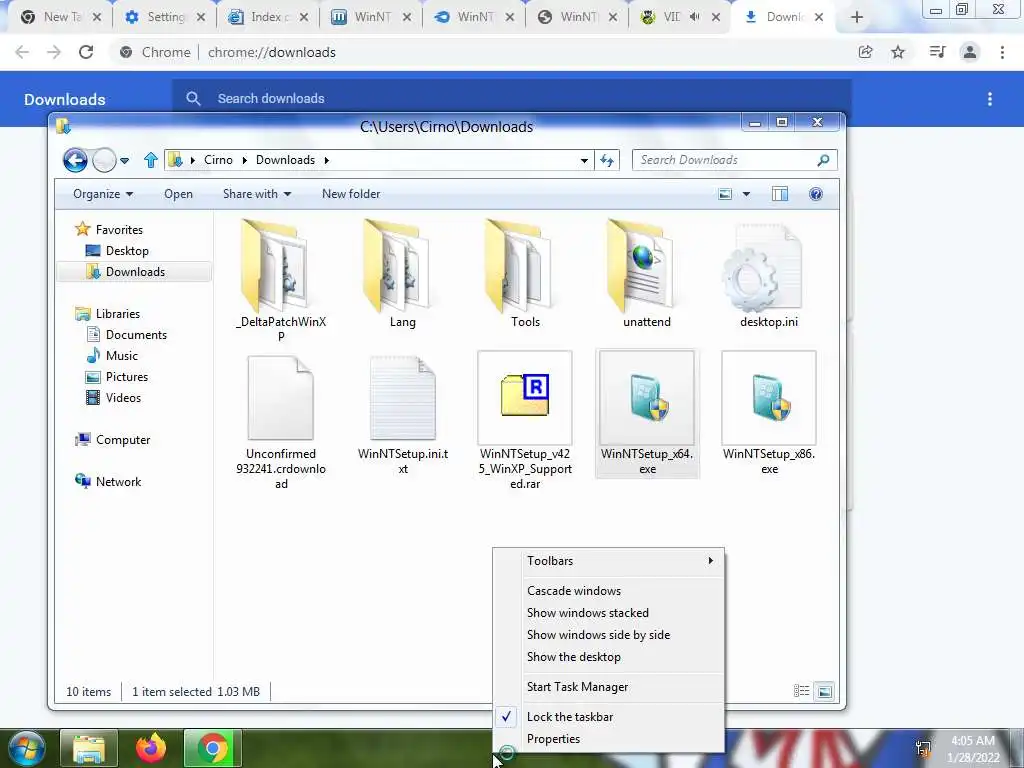The height and width of the screenshot is (768, 1024).
Task: Go back in the Explorer window
Action: (x=75, y=160)
